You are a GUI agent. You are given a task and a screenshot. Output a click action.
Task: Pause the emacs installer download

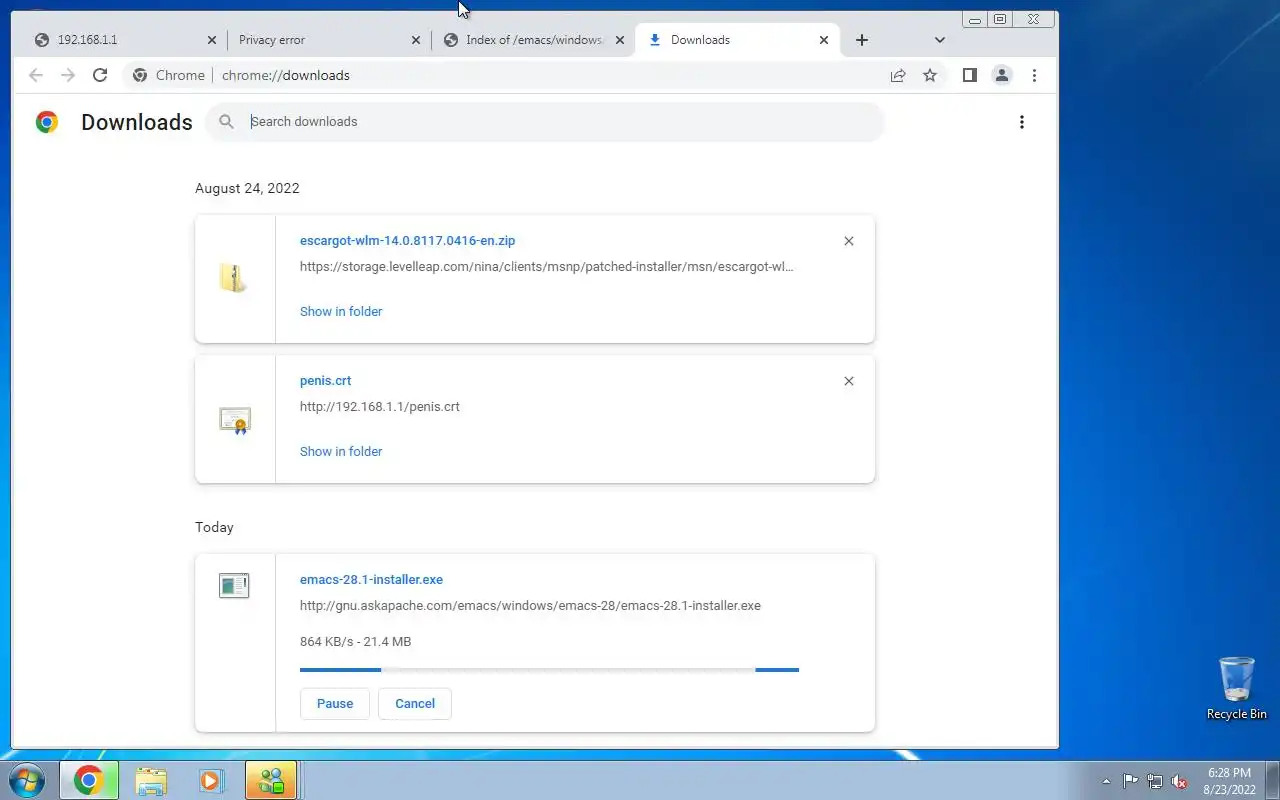(335, 703)
